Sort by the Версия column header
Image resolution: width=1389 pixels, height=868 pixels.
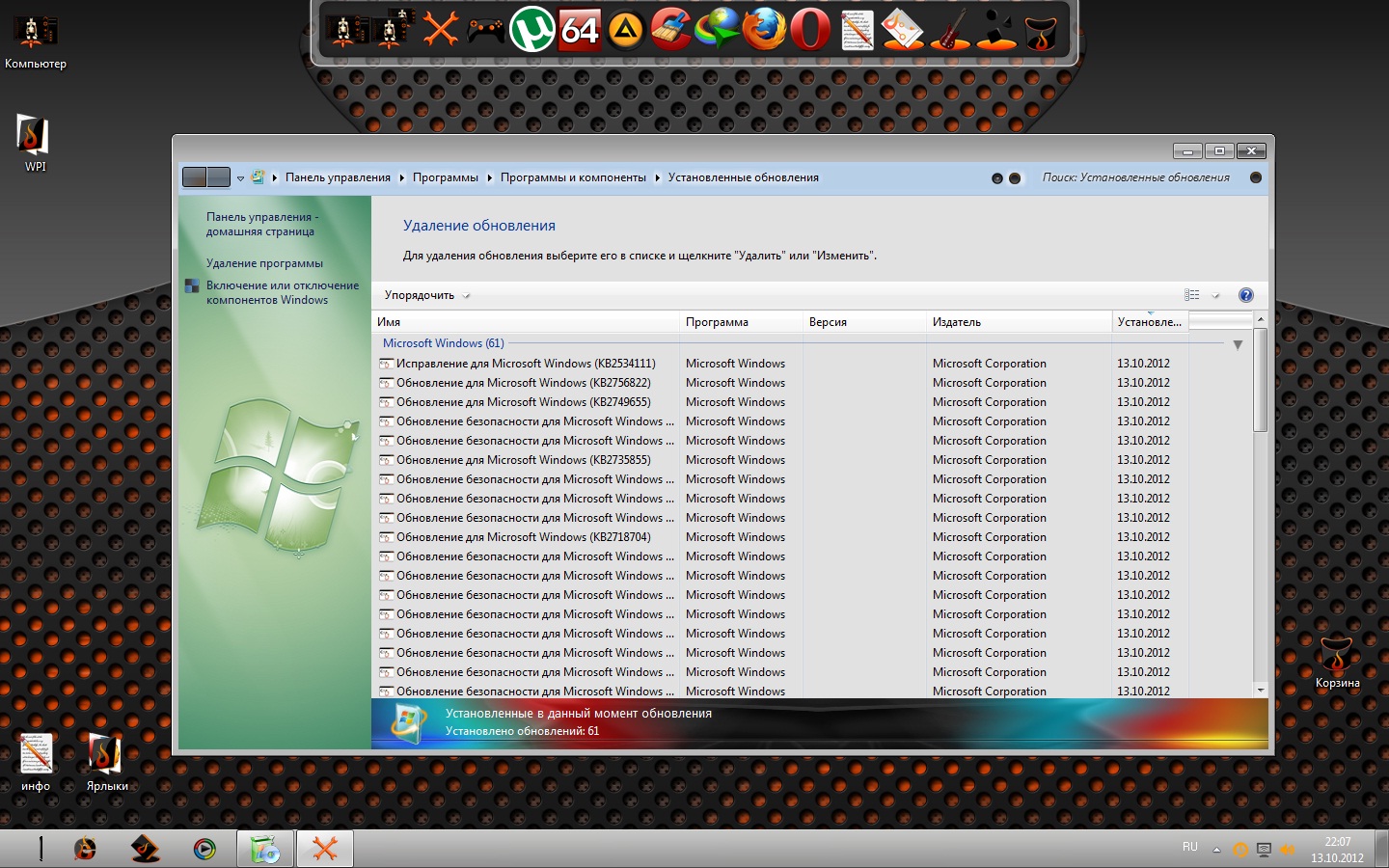point(865,322)
